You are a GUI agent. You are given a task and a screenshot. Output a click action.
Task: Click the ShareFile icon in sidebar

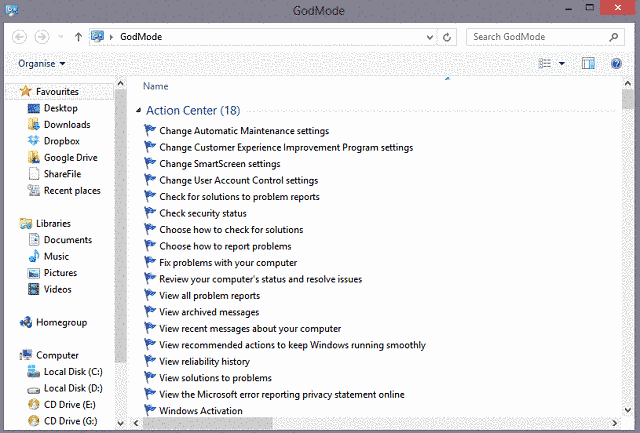pyautogui.click(x=33, y=174)
